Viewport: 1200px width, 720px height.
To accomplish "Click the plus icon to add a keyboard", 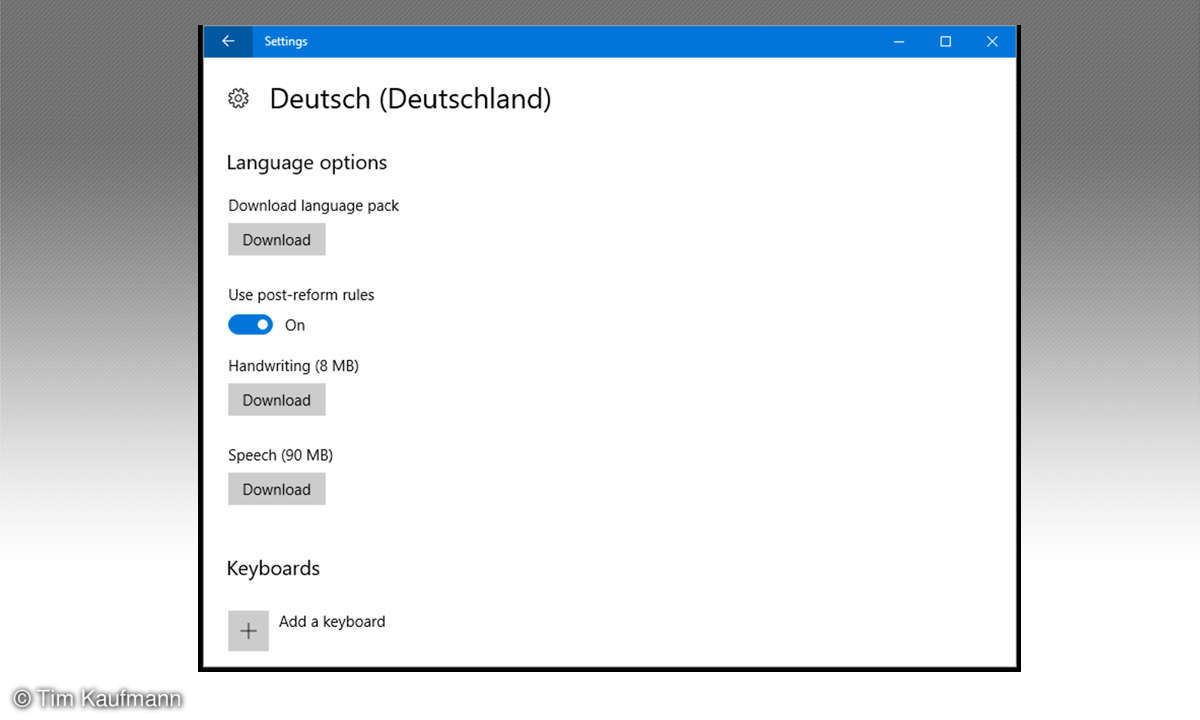I will click(x=248, y=631).
